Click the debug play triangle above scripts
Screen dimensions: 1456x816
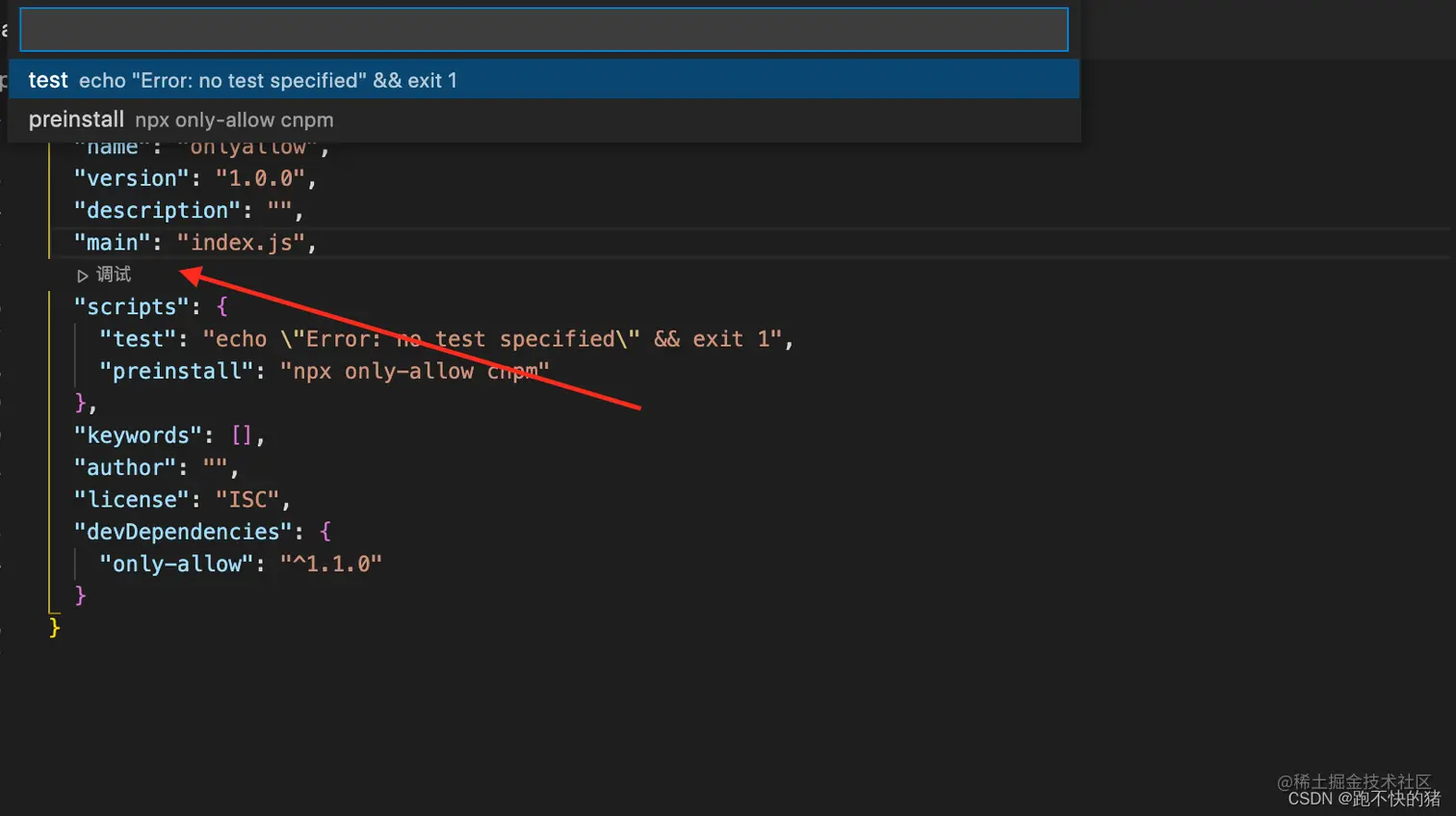point(83,276)
